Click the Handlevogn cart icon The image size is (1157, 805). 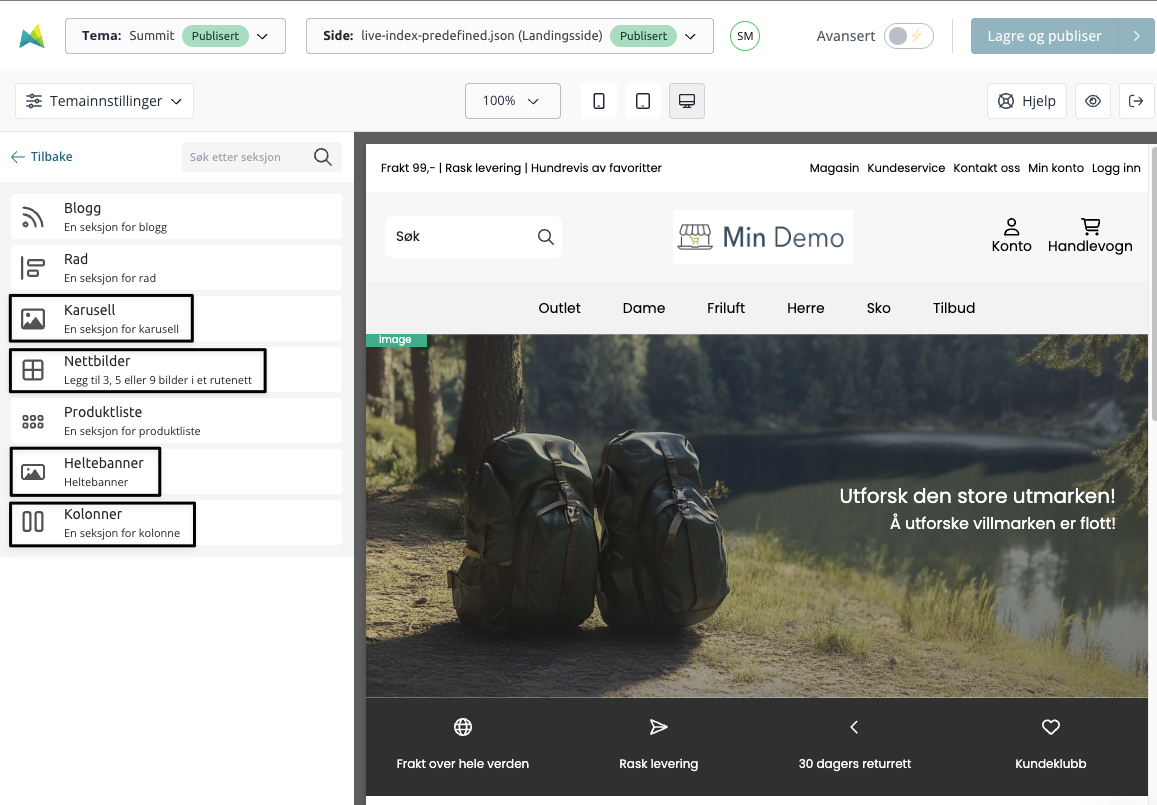click(x=1090, y=227)
